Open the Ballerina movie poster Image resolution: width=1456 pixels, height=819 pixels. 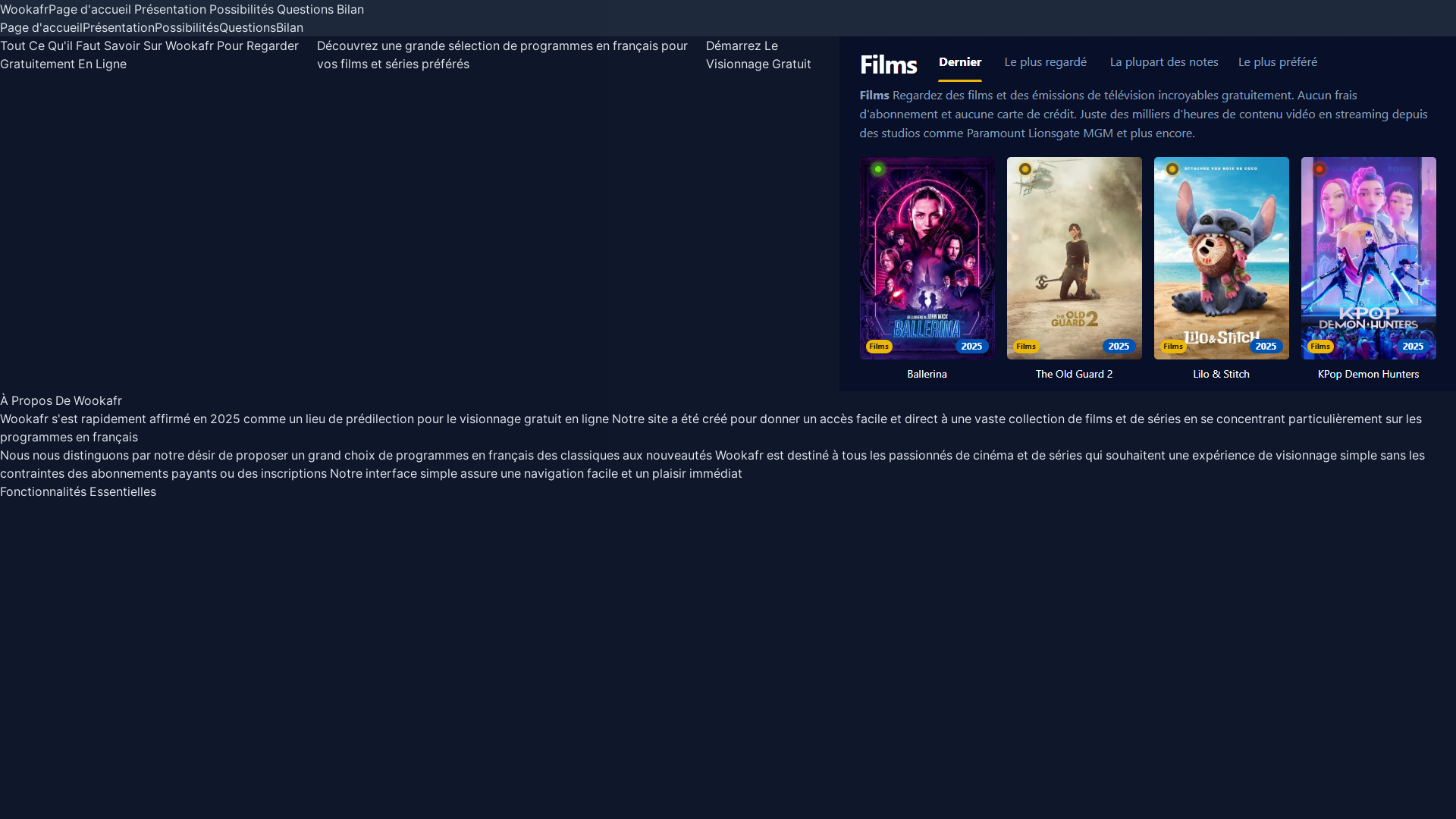point(927,258)
